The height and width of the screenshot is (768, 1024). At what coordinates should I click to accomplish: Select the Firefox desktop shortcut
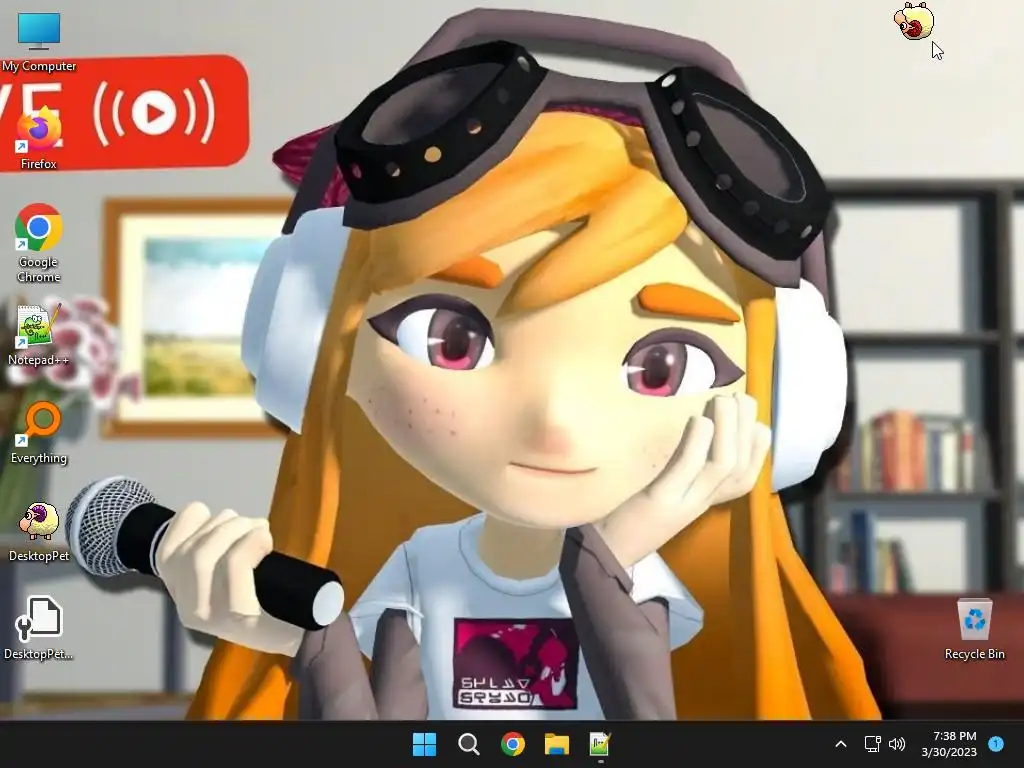click(x=39, y=139)
